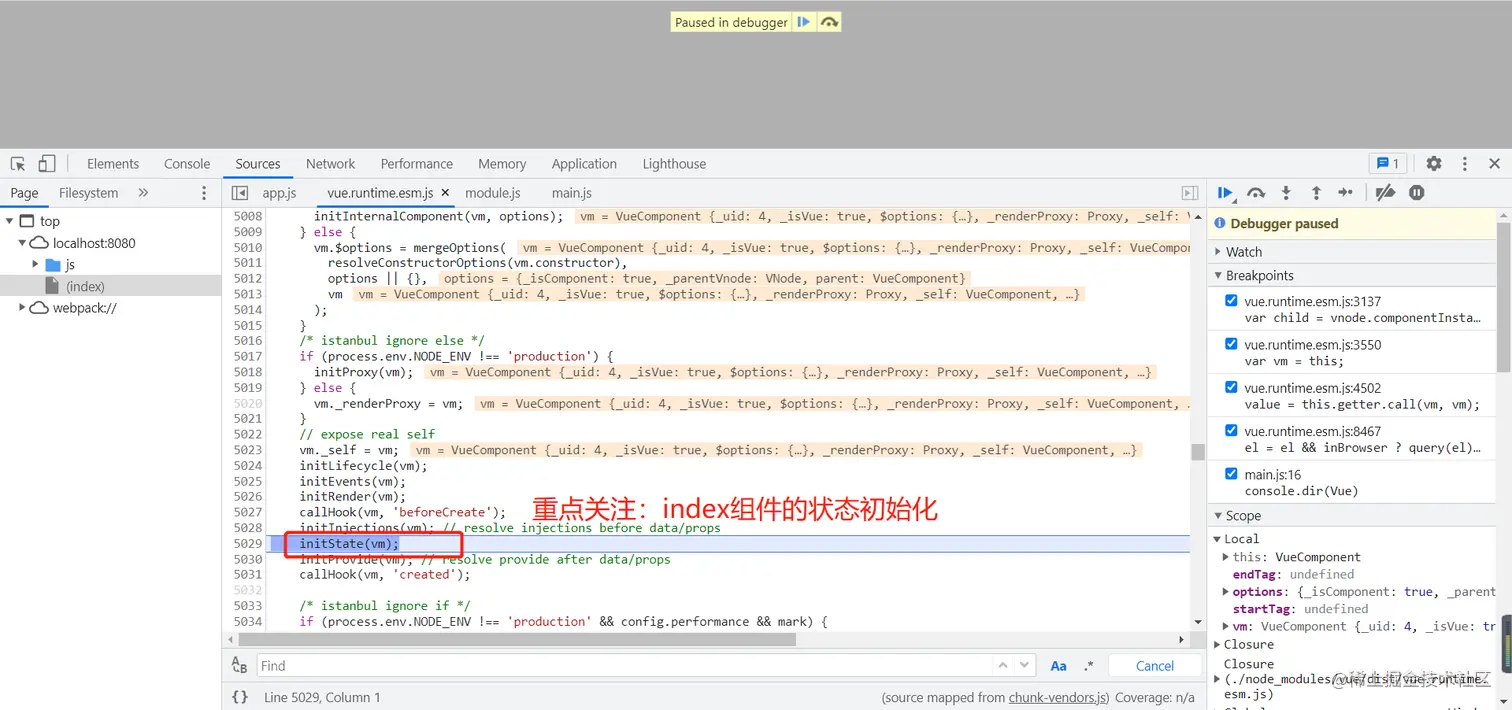Close the DevTools panel
Screen dimensions: 1512x710
[1495, 163]
